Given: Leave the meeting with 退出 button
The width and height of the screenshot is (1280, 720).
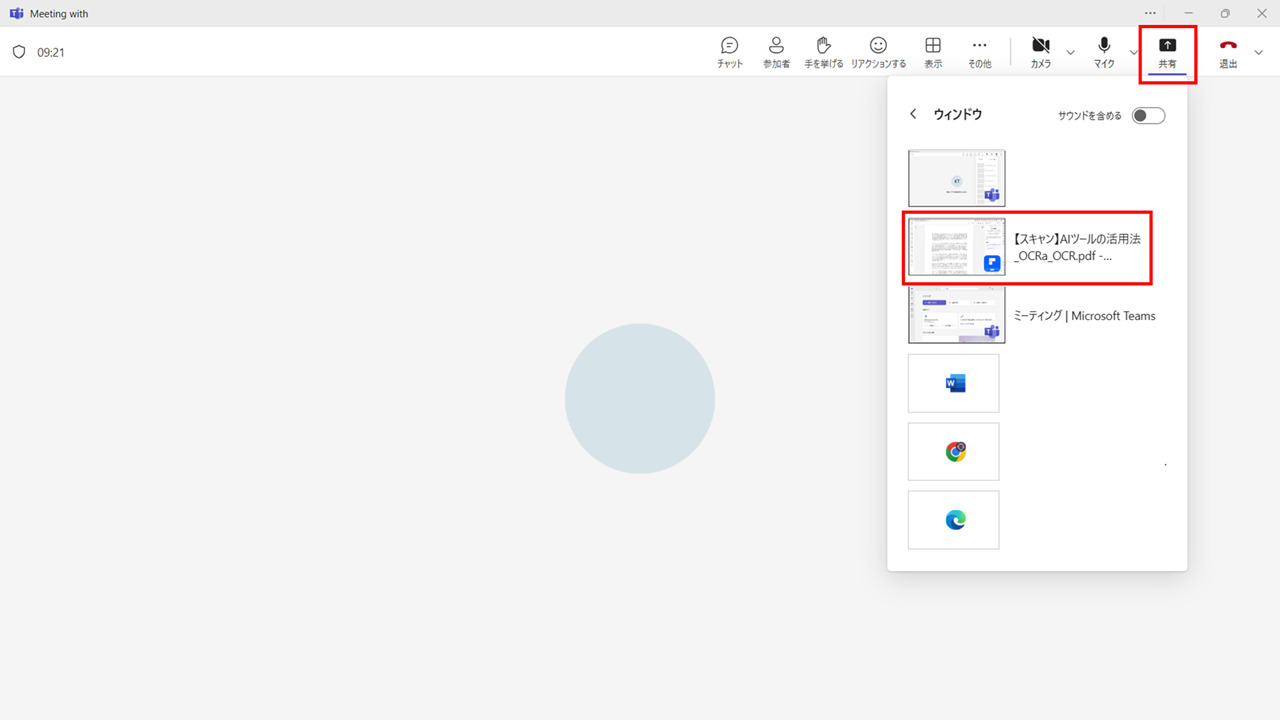Looking at the screenshot, I should (x=1228, y=52).
